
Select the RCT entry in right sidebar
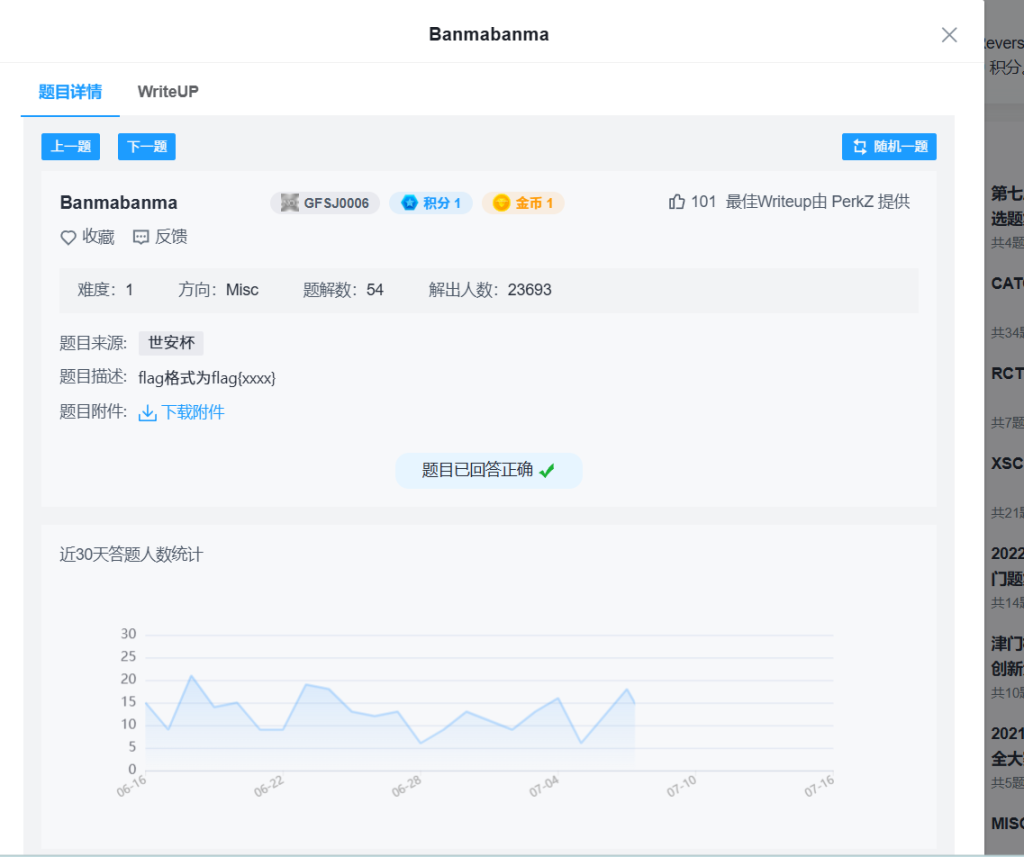click(x=1007, y=374)
